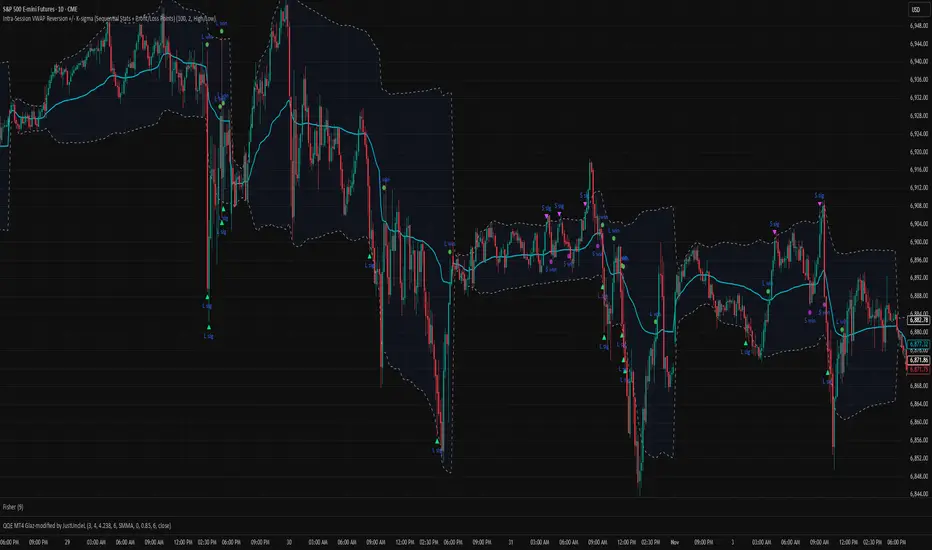Click the date label 3 on time axis

pyautogui.click(x=732, y=542)
